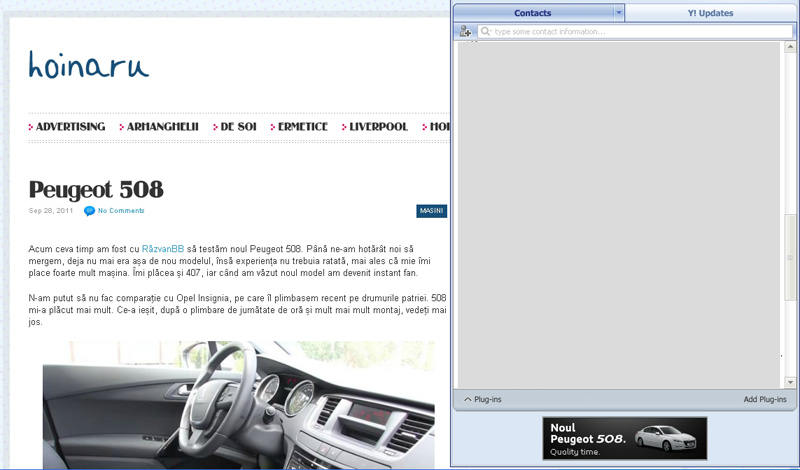This screenshot has width=800, height=470.
Task: Open the ADVERTISING menu item
Action: pyautogui.click(x=70, y=127)
